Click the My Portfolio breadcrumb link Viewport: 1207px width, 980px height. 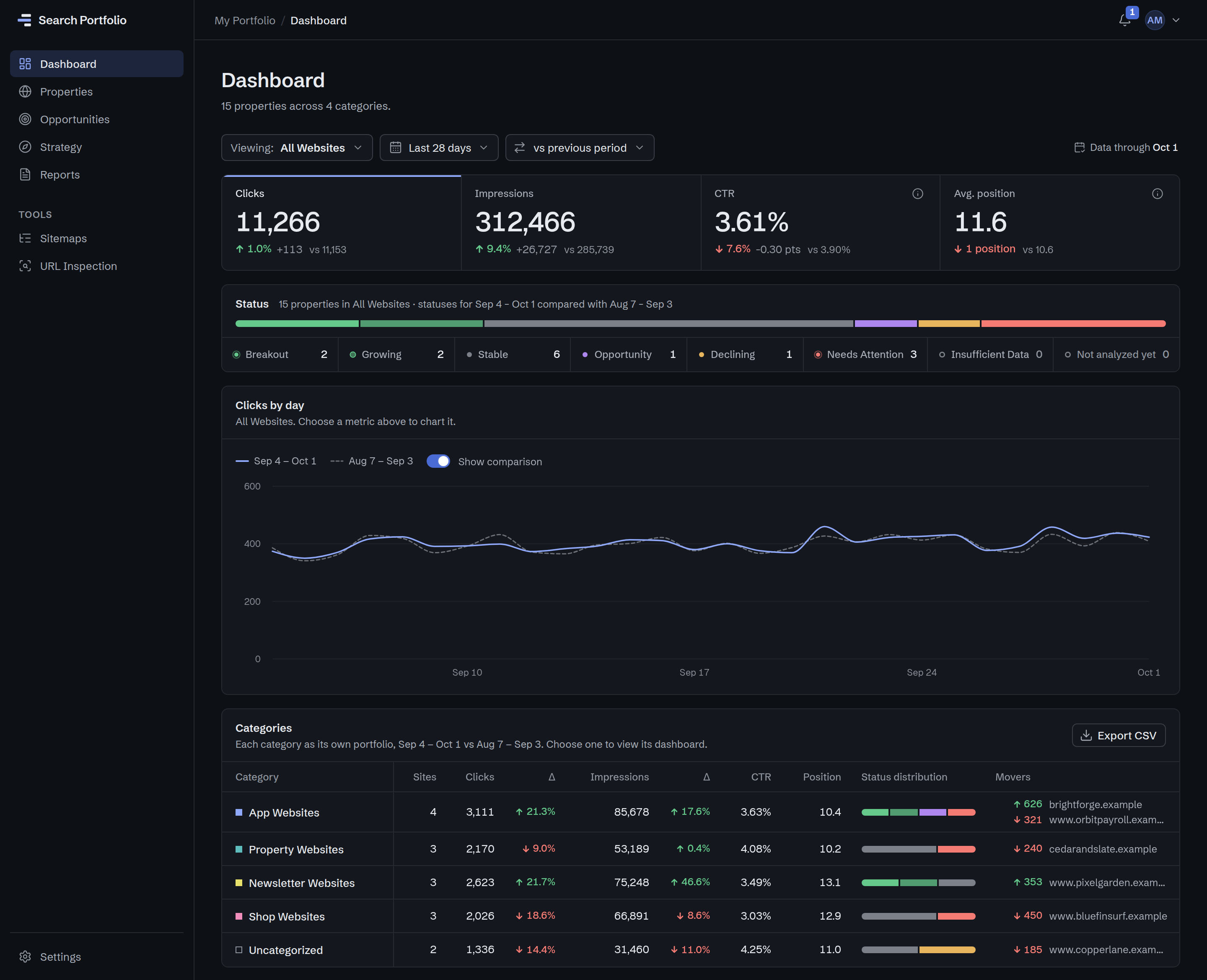click(245, 20)
